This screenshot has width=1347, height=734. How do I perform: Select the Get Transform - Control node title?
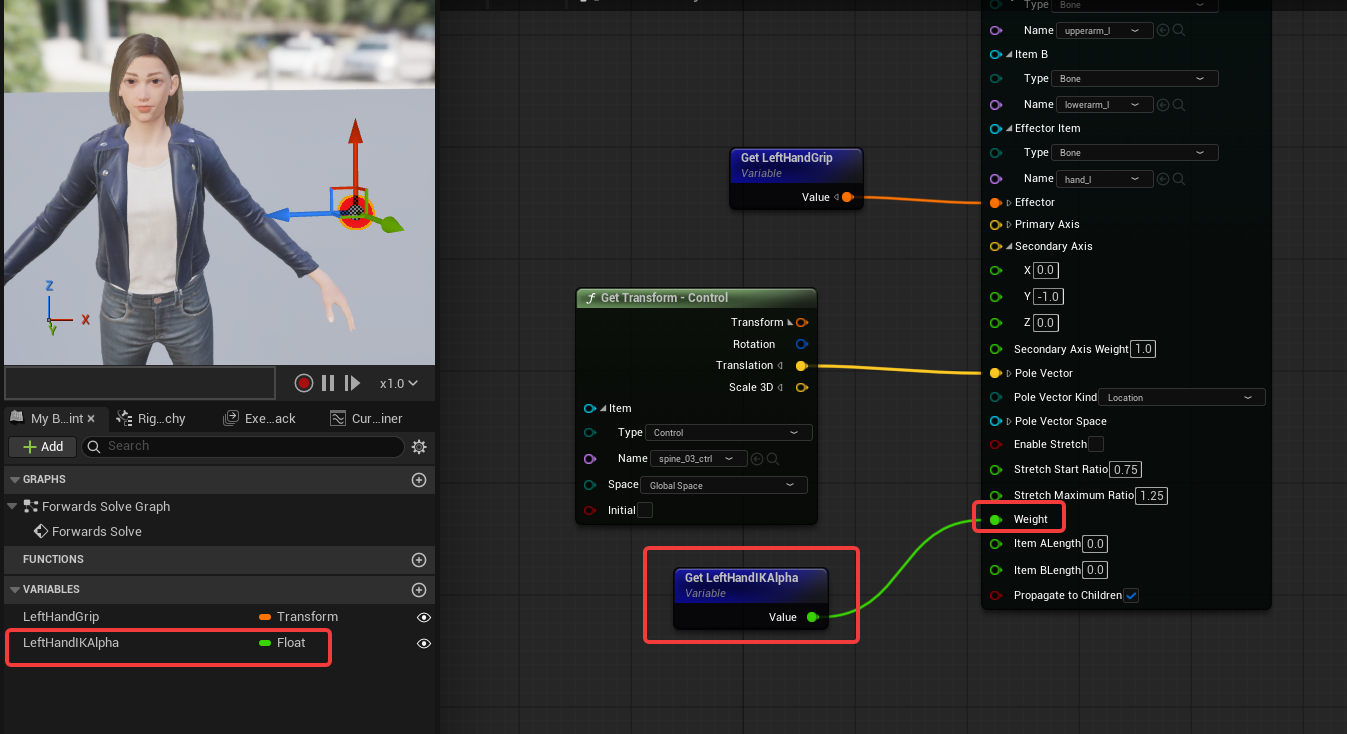664,298
